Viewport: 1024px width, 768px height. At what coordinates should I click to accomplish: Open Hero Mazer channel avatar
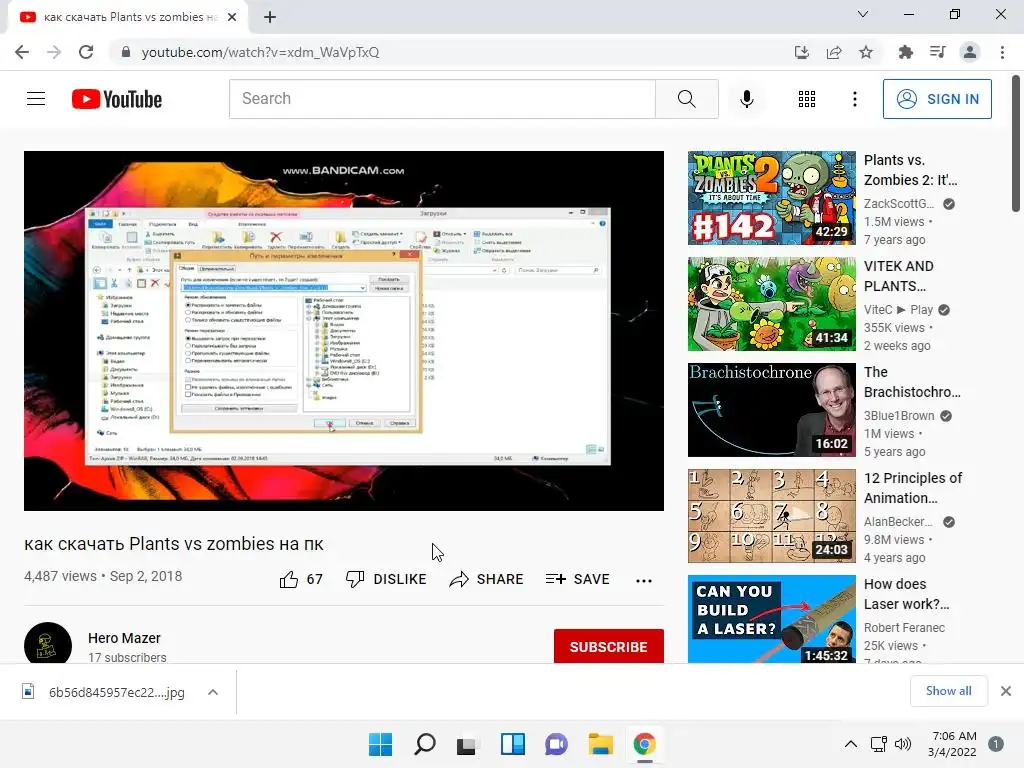[48, 644]
